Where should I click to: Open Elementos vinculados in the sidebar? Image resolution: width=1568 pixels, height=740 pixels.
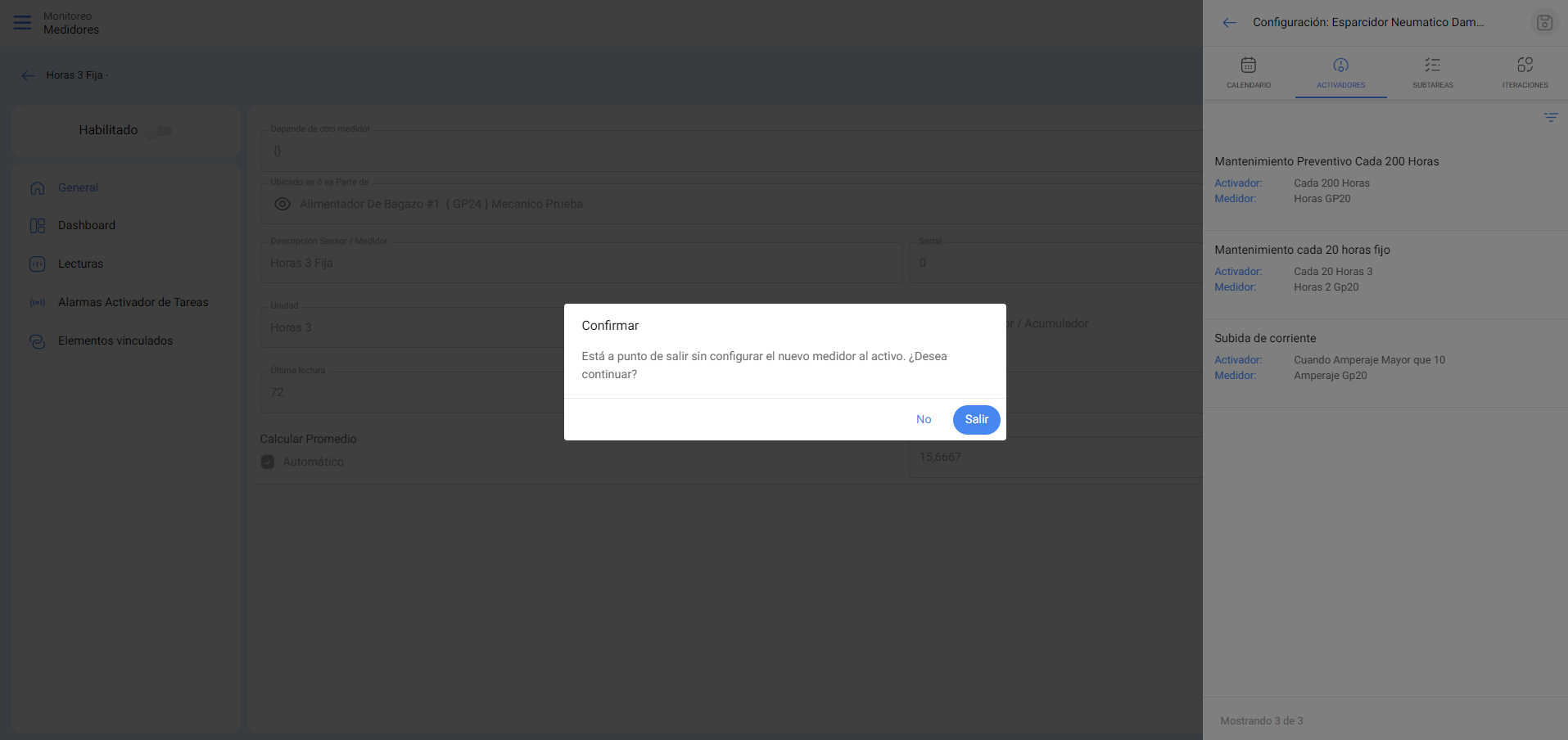coord(115,341)
